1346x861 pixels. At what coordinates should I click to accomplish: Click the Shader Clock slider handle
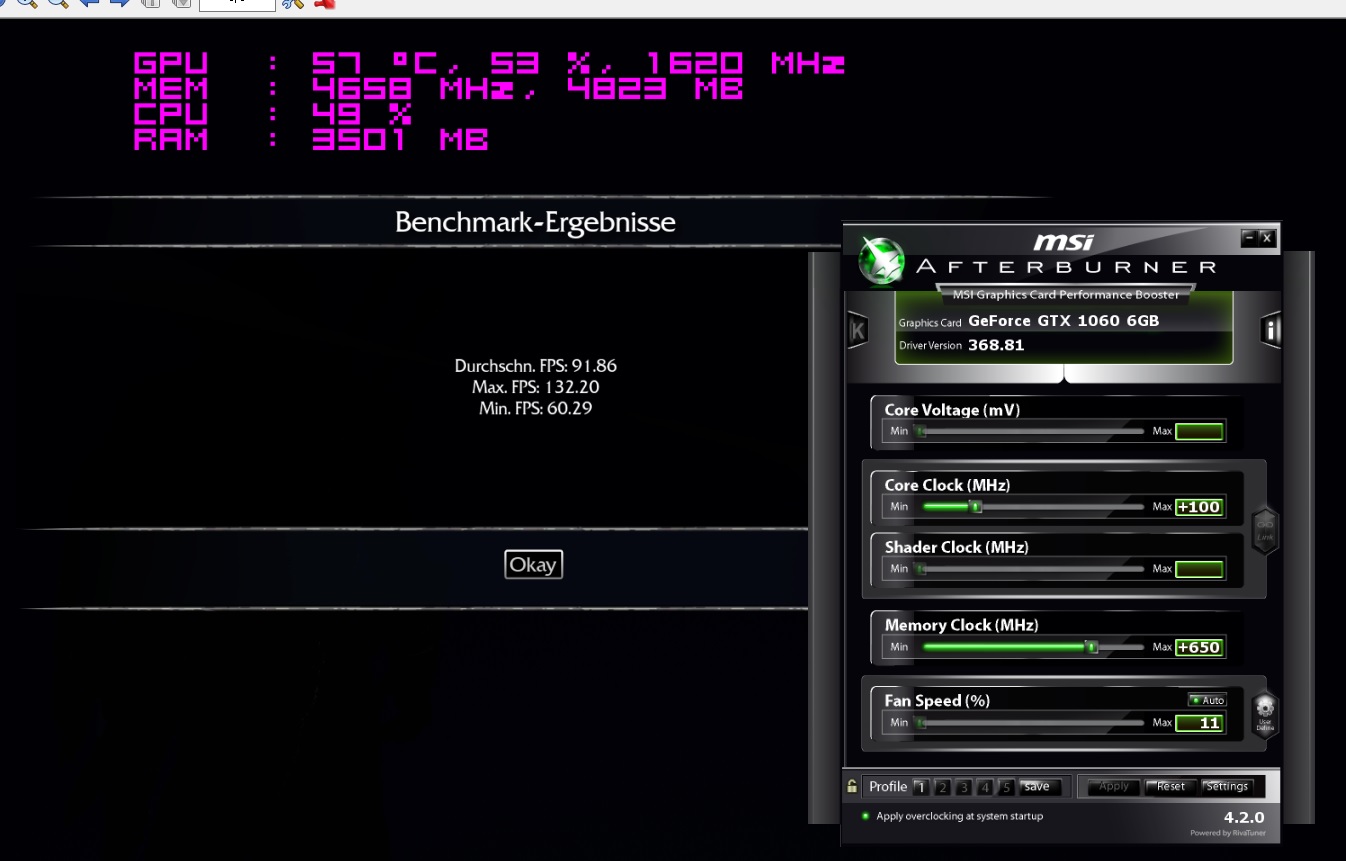click(921, 569)
